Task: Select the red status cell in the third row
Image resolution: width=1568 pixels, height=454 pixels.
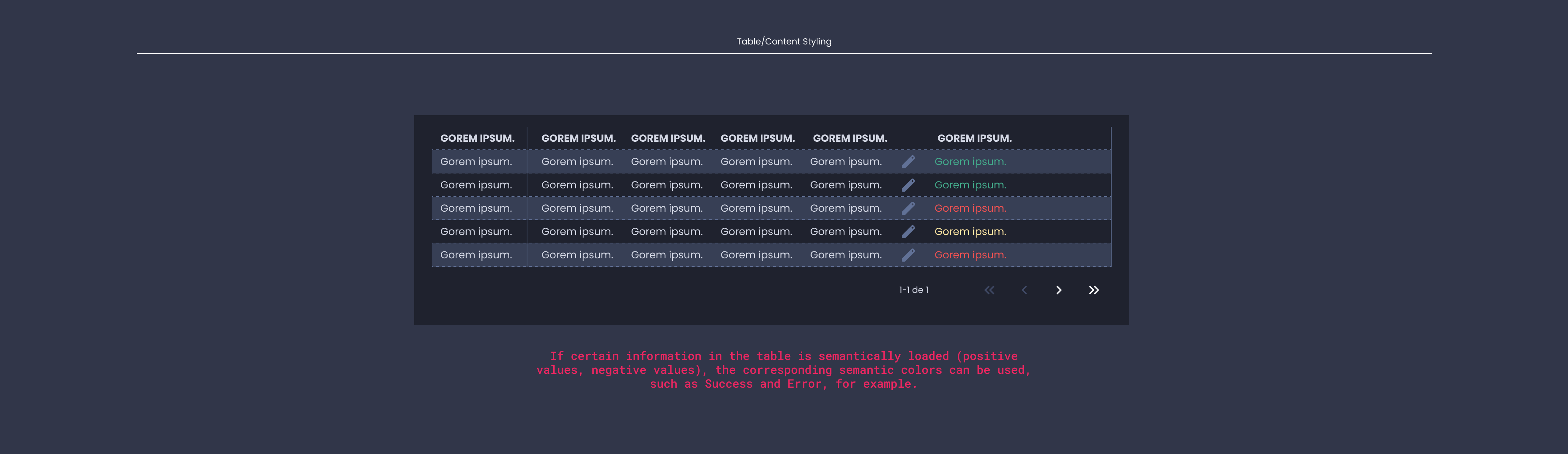Action: [x=970, y=208]
